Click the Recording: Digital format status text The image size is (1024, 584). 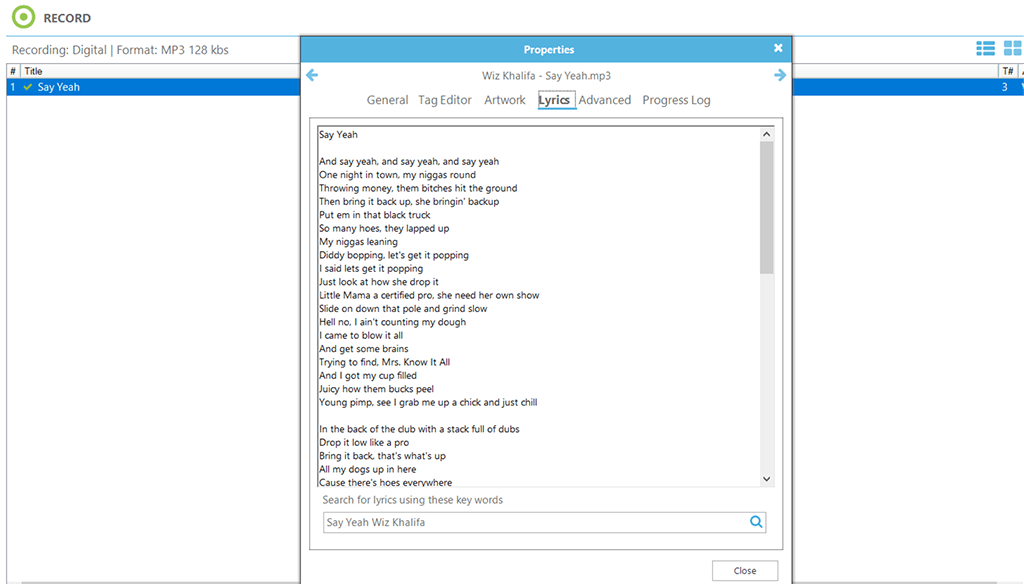(x=120, y=50)
